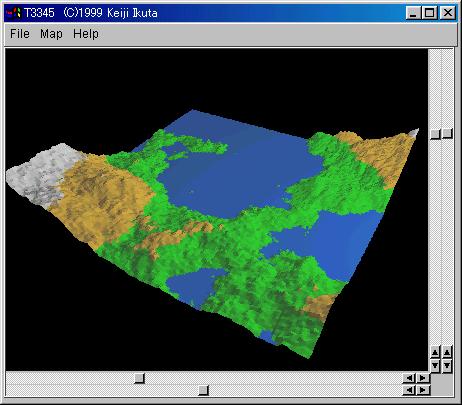Click the down arrow of the inner vertical scrollbar
Viewport: 462px width, 405px height.
(435, 365)
